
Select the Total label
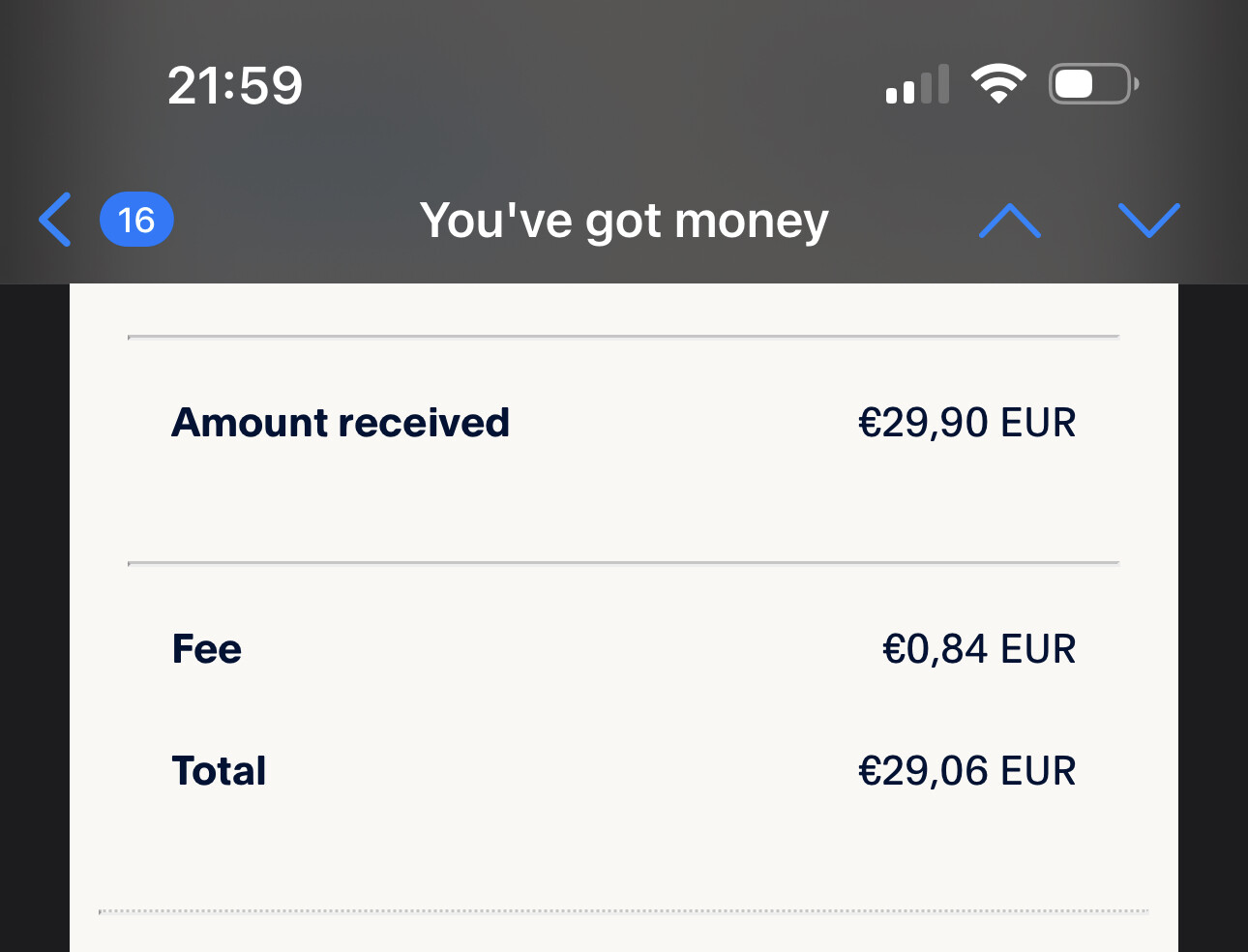click(219, 771)
